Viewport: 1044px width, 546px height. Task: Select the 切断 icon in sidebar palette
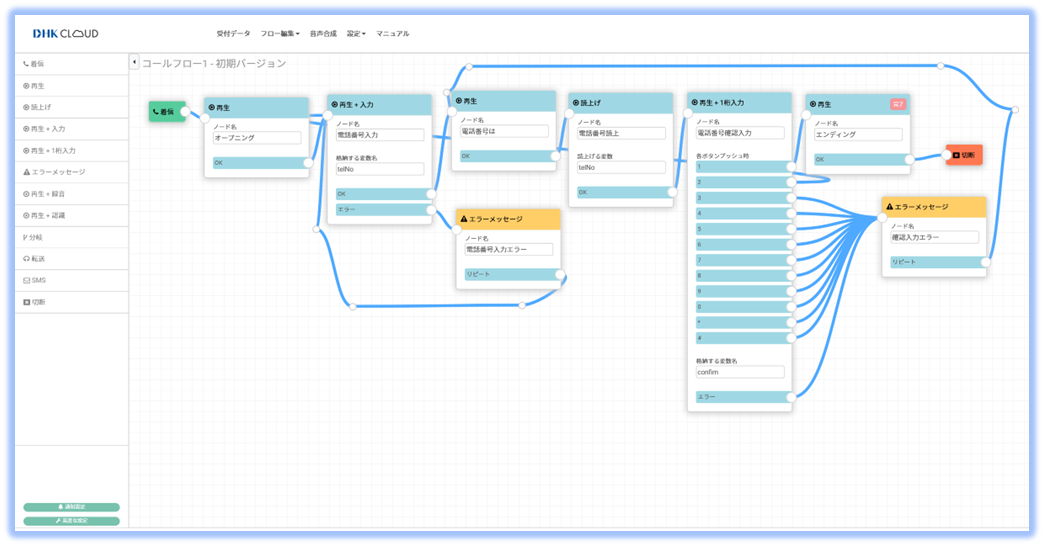pos(26,302)
